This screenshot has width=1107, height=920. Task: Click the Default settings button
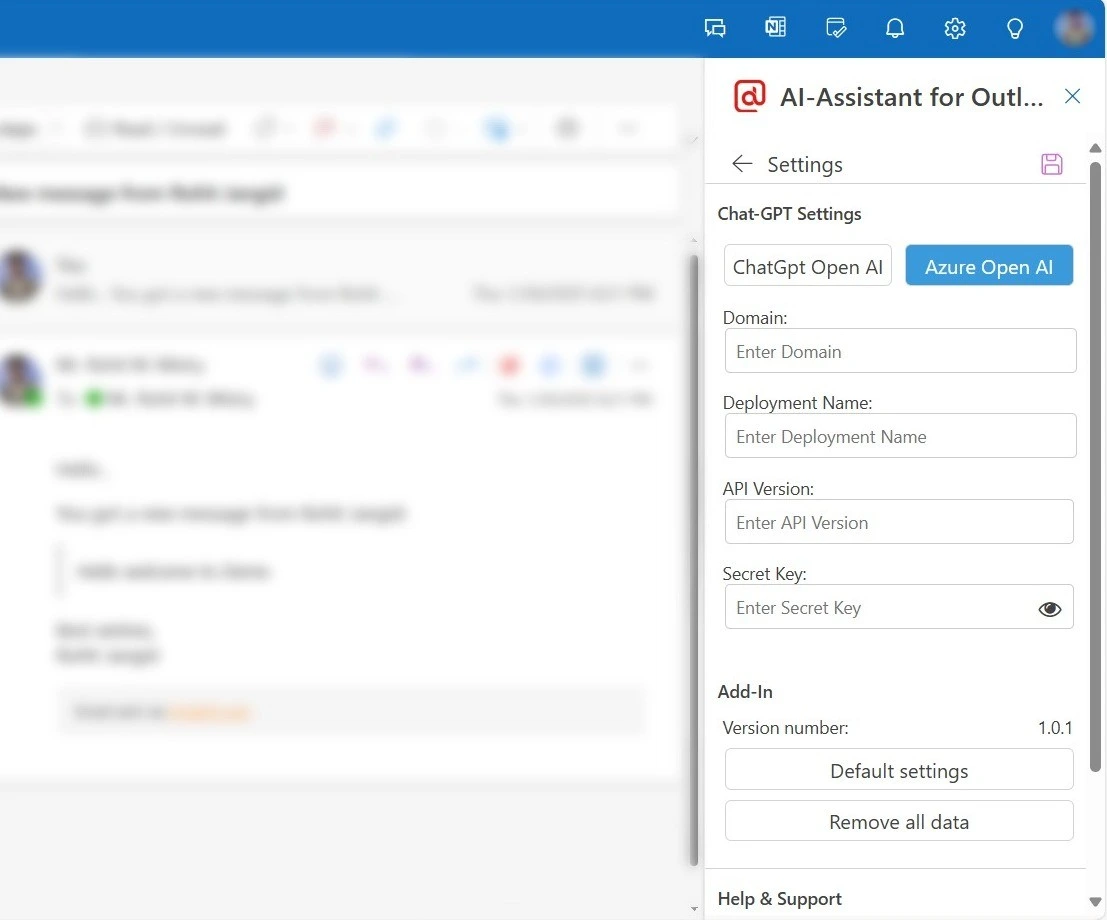click(x=899, y=770)
